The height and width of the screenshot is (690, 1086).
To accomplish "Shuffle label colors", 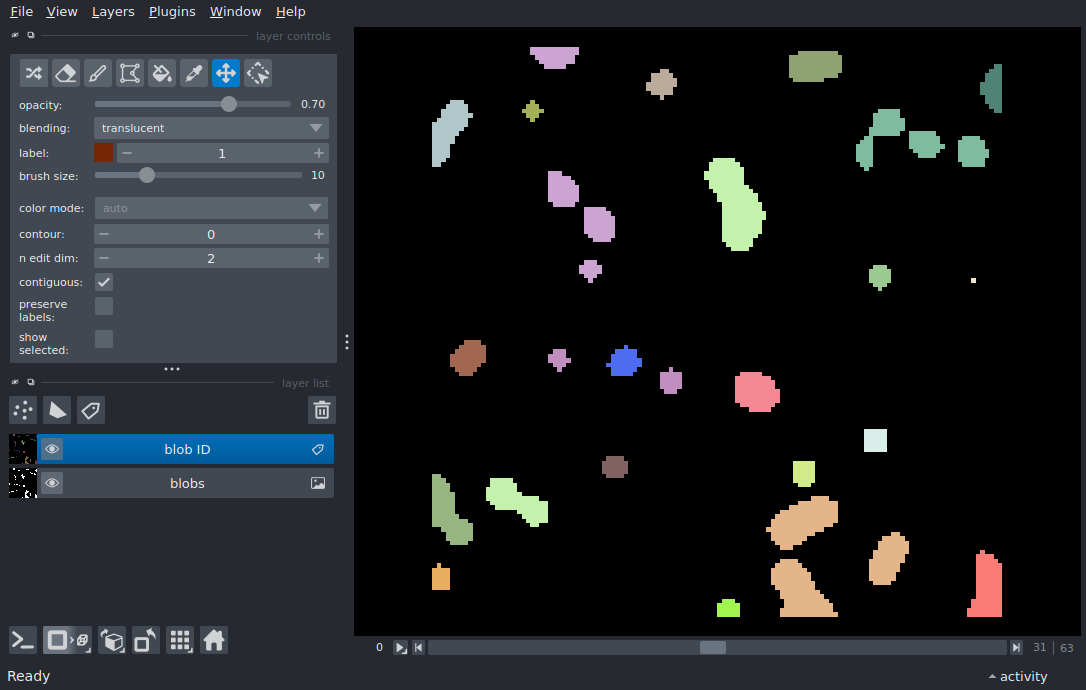I will coord(34,72).
